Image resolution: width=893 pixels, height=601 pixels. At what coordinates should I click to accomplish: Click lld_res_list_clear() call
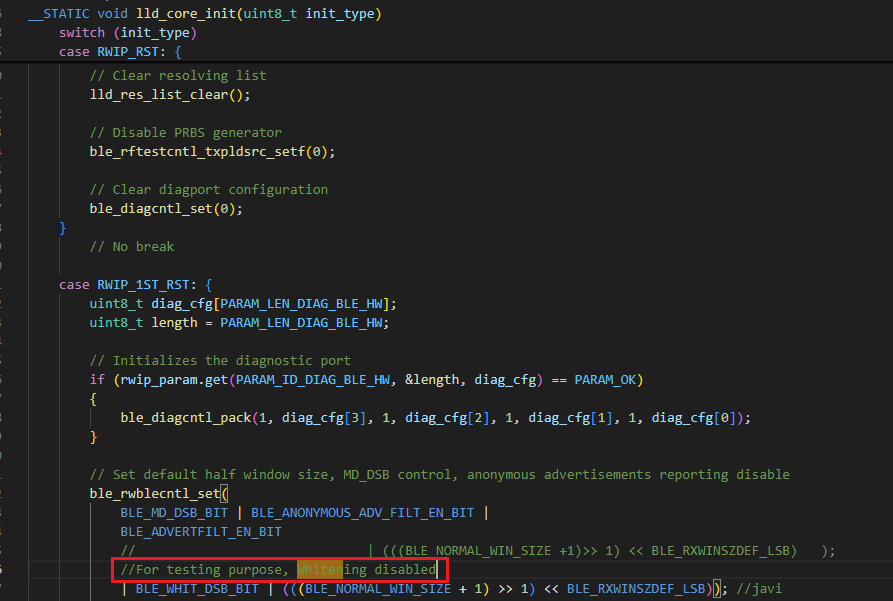point(170,95)
